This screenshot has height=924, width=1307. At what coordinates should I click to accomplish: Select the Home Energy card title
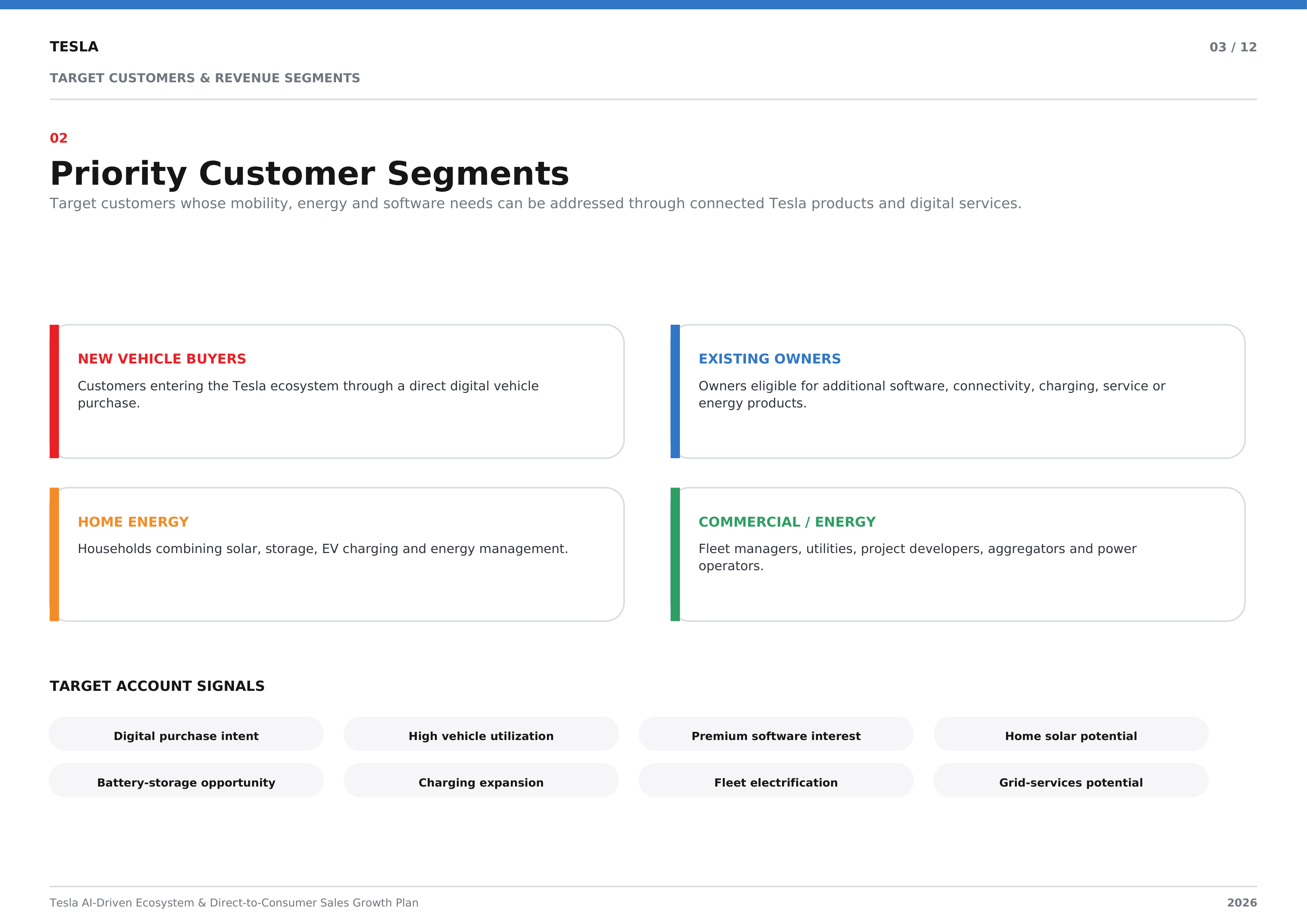(133, 522)
